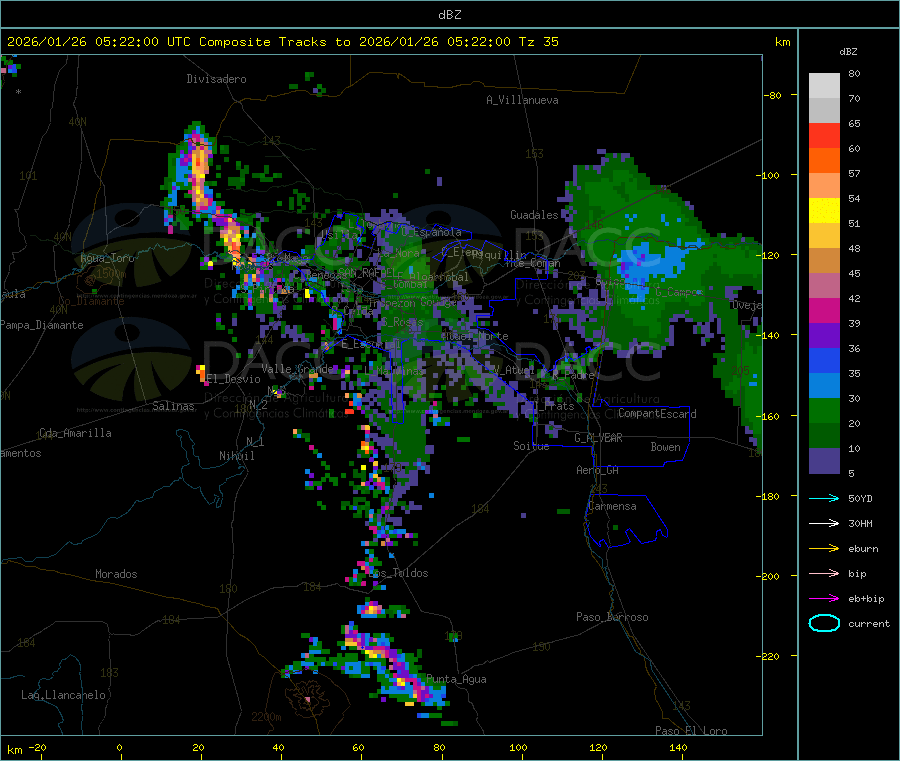900x761 pixels.
Task: Click the 'dBZ' heading above the color scale
Action: click(x=848, y=52)
